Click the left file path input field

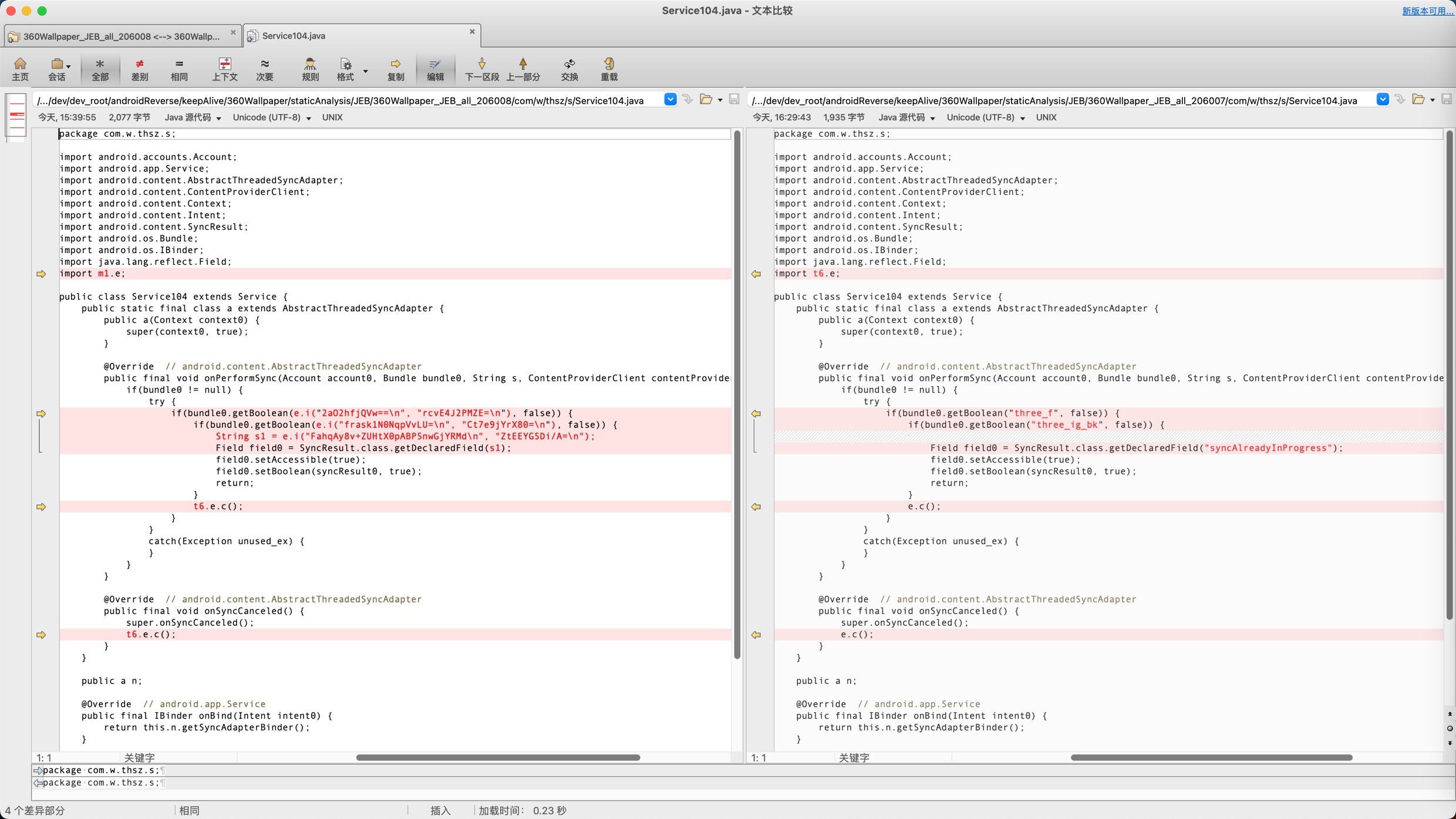(x=348, y=100)
